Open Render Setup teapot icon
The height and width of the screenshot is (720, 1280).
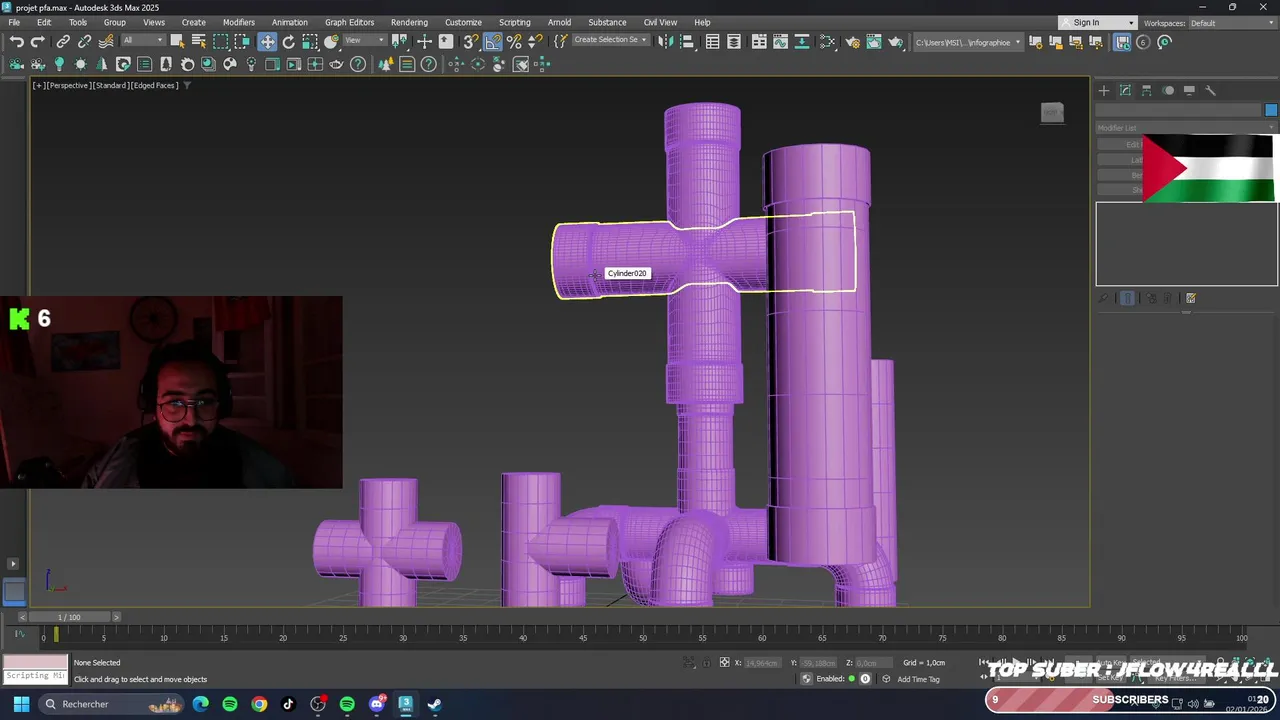coord(852,42)
